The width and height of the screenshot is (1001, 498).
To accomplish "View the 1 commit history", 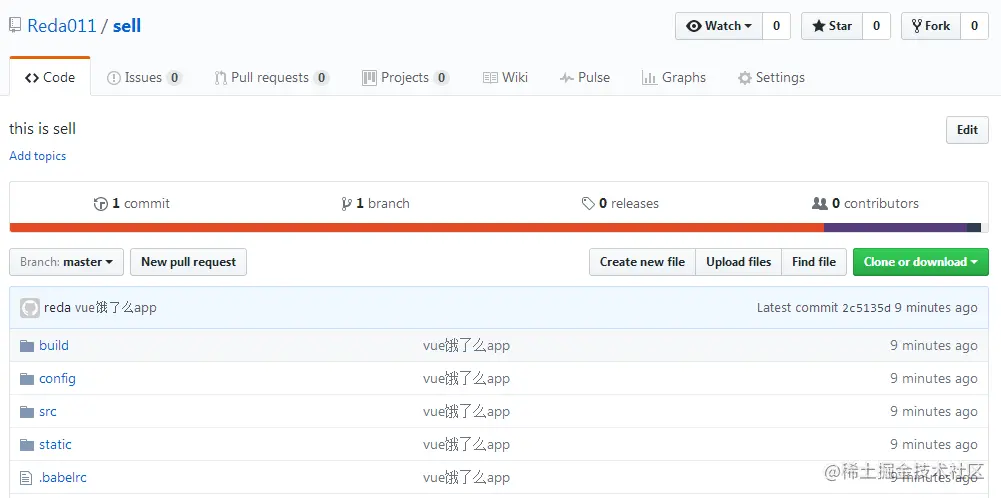I will (132, 204).
